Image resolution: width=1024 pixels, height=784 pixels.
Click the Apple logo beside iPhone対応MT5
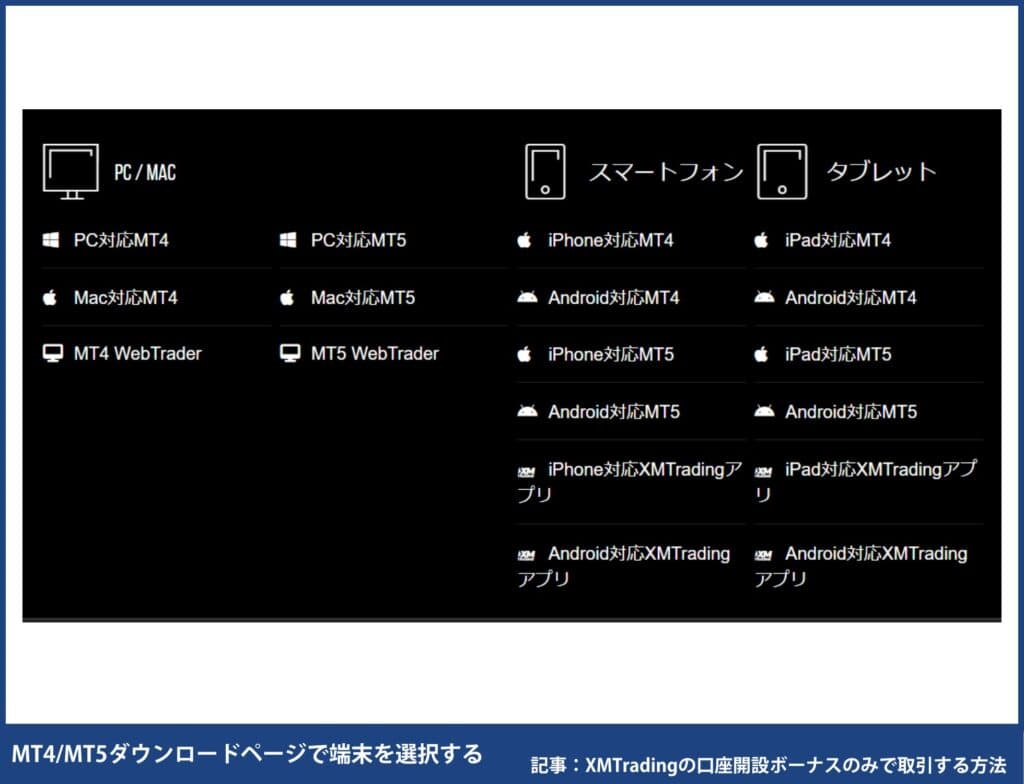(524, 355)
